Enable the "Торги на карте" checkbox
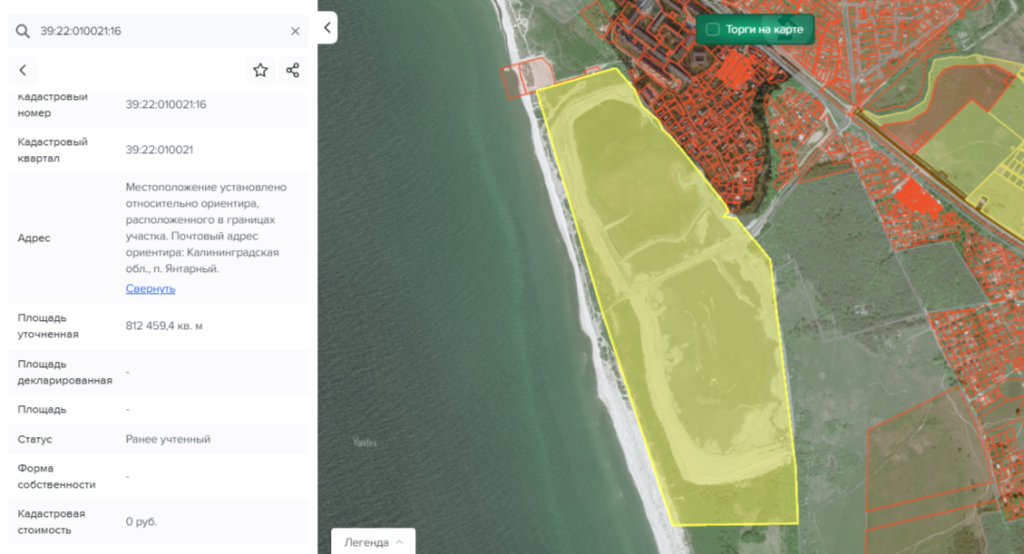This screenshot has height=554, width=1024. 712,30
